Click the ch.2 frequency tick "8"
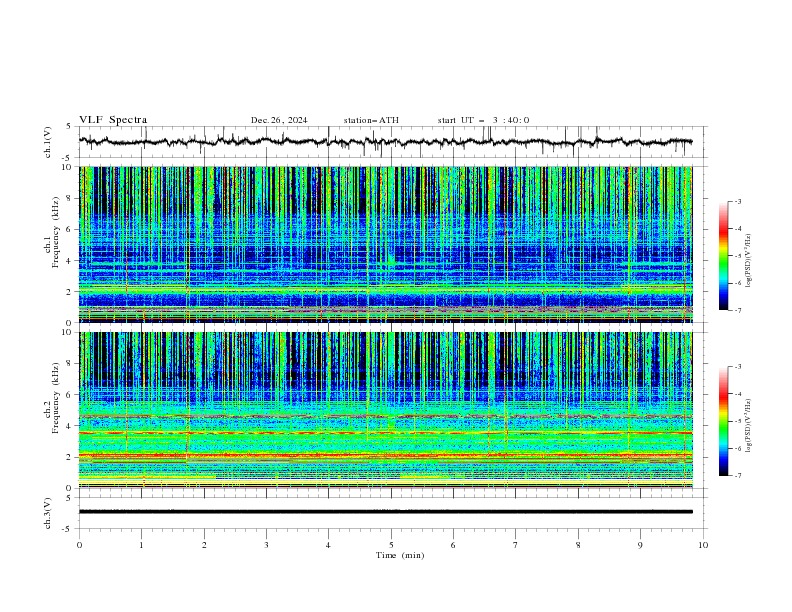 (69, 364)
